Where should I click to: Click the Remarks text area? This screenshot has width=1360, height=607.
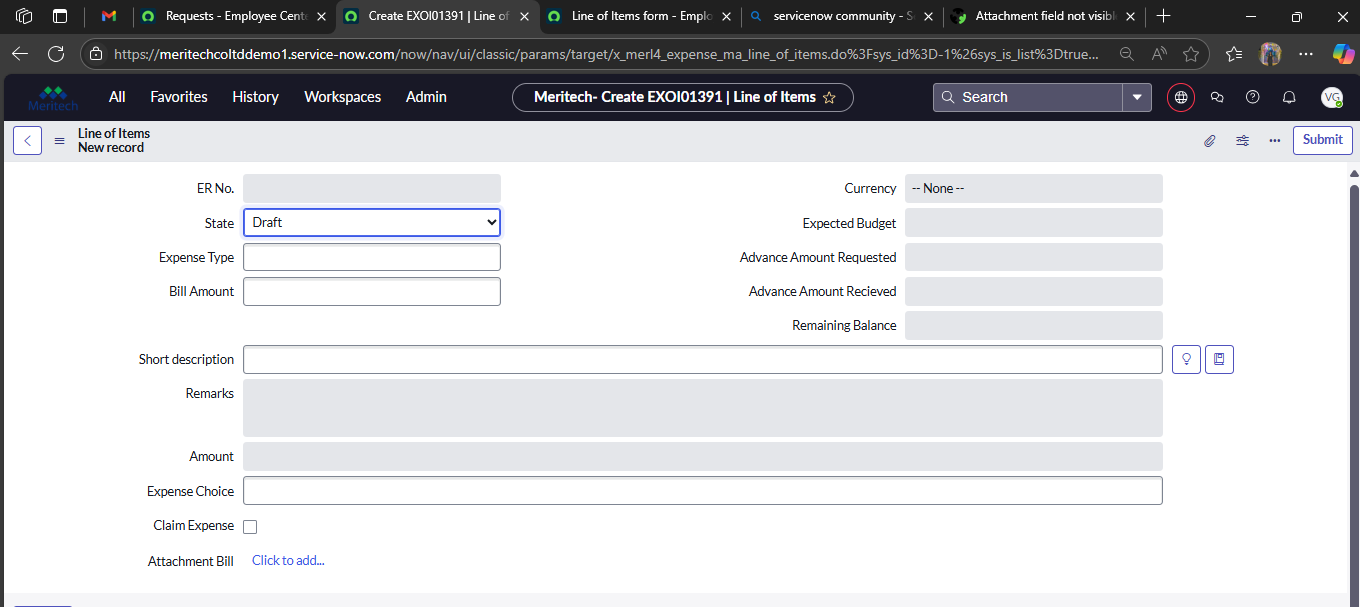[703, 407]
